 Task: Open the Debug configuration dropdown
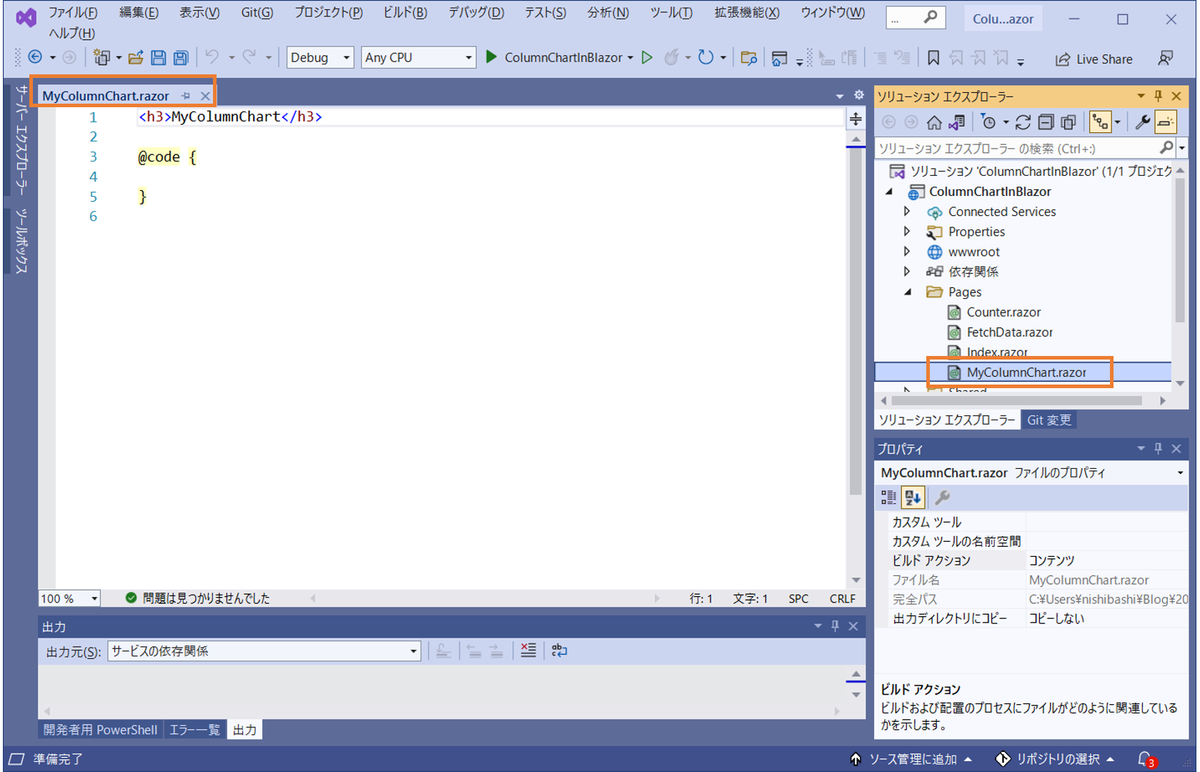pyautogui.click(x=320, y=58)
